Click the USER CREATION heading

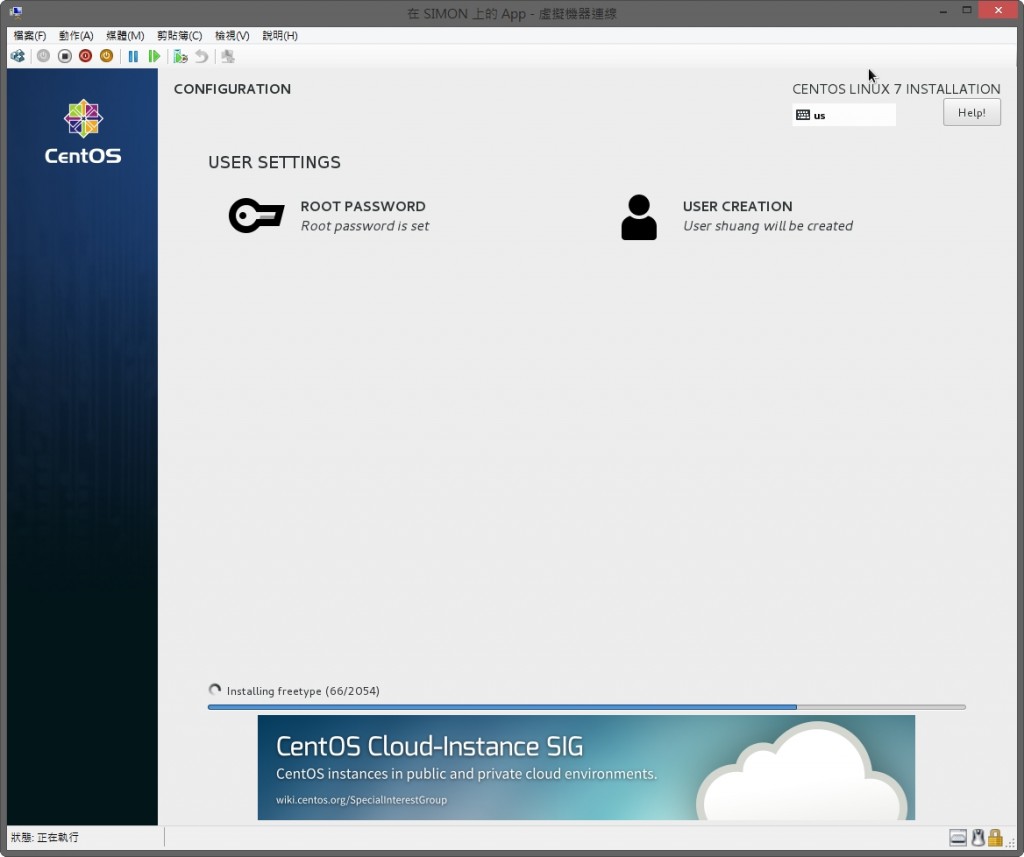tap(737, 206)
